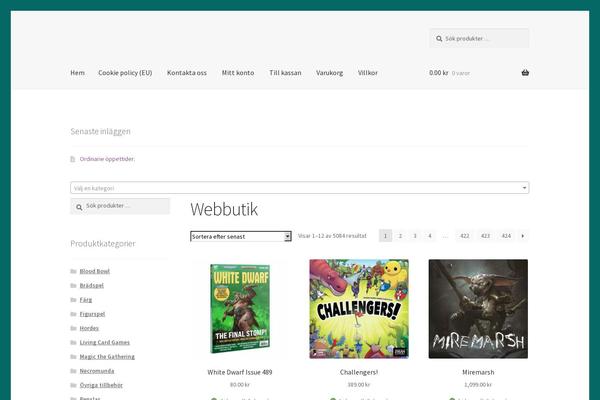The width and height of the screenshot is (600, 400).
Task: Go to results page 3
Action: coord(415,236)
